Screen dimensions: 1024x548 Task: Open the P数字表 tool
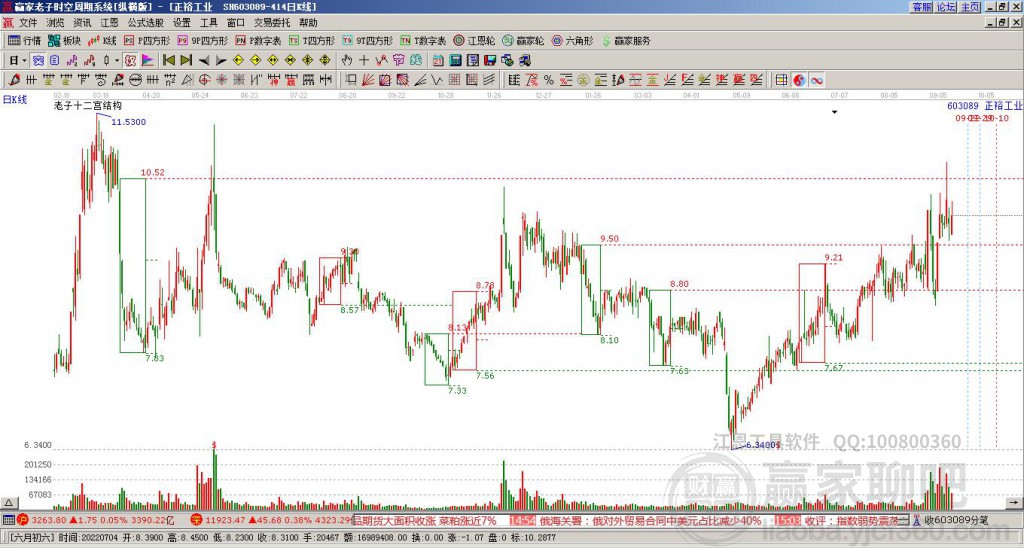[259, 40]
